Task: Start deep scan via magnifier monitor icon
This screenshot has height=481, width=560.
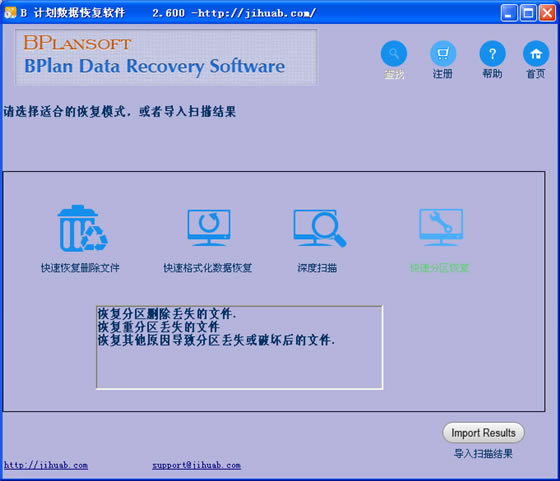Action: pos(320,228)
